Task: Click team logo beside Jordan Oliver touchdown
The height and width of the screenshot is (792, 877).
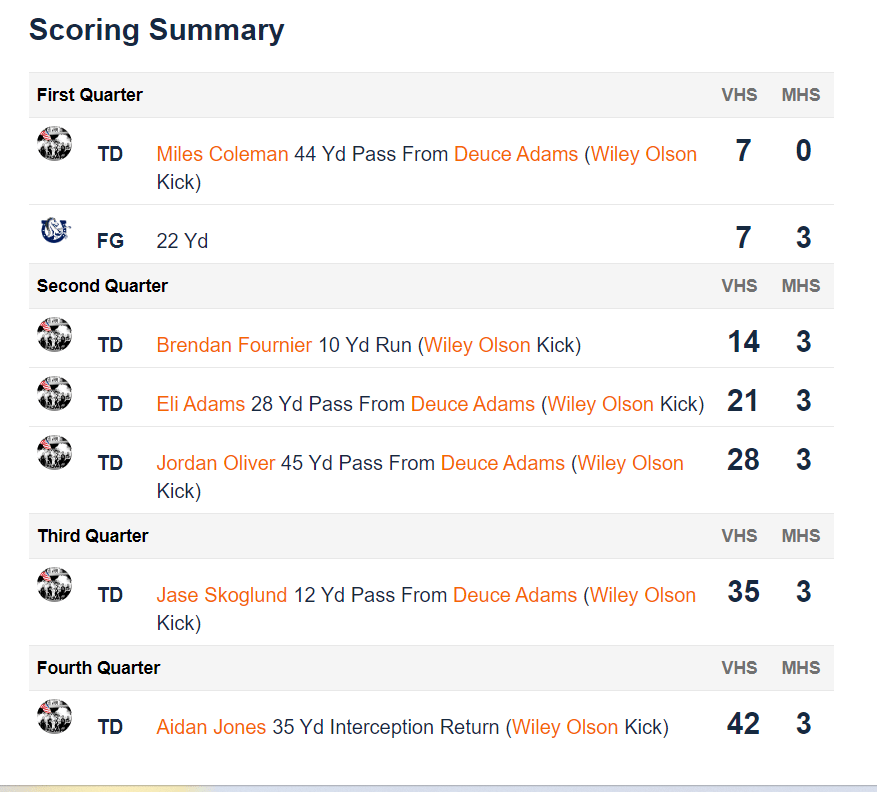Action: (54, 453)
